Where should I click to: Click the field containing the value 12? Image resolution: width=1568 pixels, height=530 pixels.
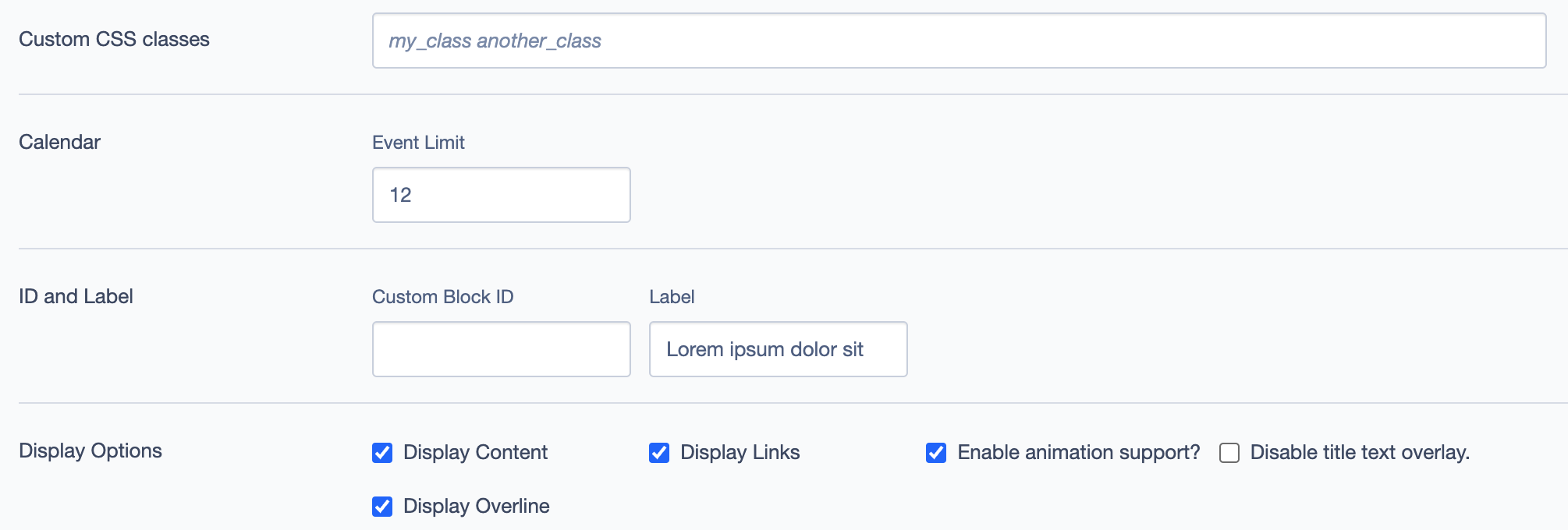click(501, 195)
